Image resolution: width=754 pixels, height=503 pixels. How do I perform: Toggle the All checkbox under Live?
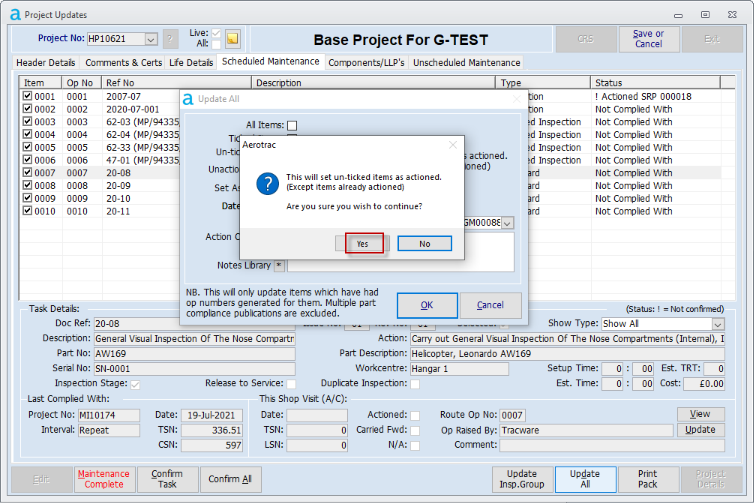click(x=216, y=44)
